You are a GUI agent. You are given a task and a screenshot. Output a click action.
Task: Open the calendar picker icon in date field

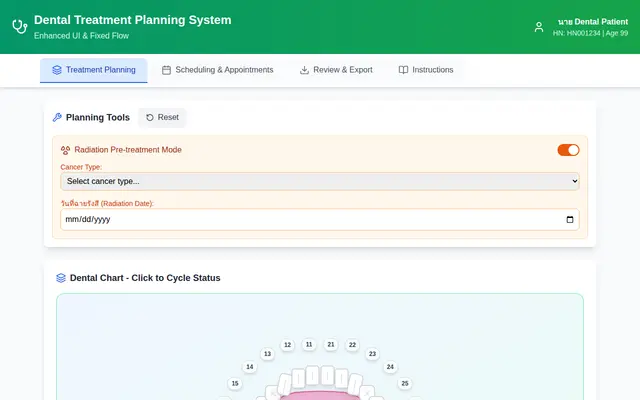570,220
